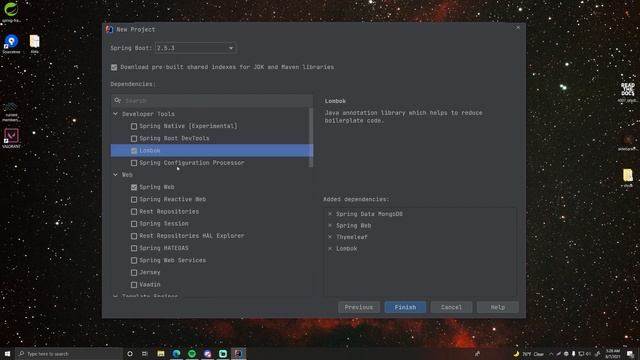640x360 pixels.
Task: Open Task View on the taskbar
Action: (x=144, y=353)
